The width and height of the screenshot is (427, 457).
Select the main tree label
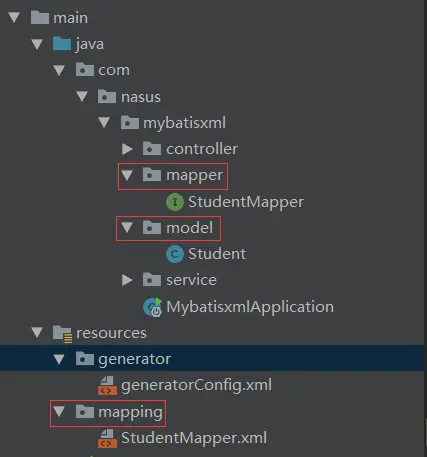tap(70, 18)
